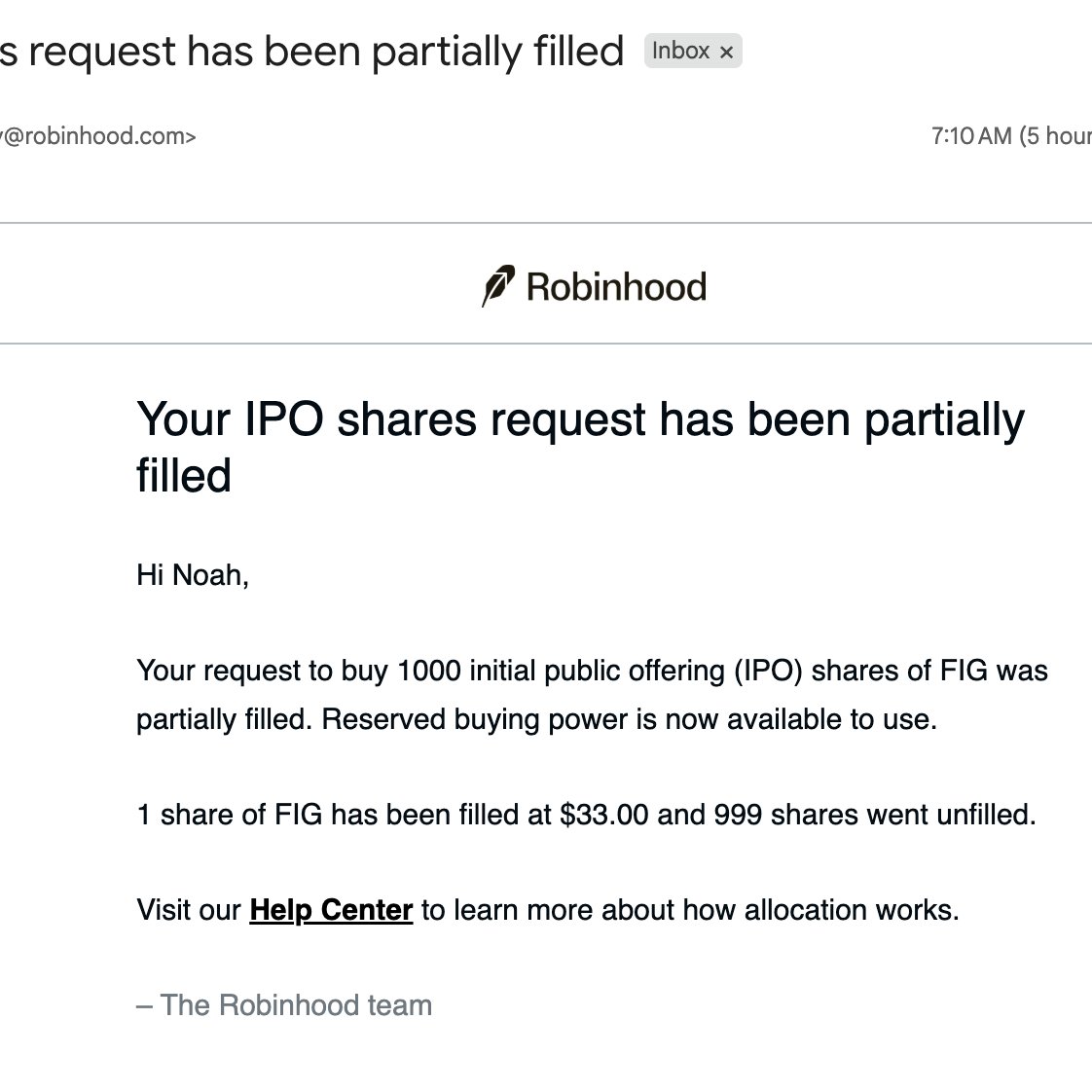Click the 'Your IPO shares request' heading
The image size is (1092, 1092).
(x=580, y=448)
